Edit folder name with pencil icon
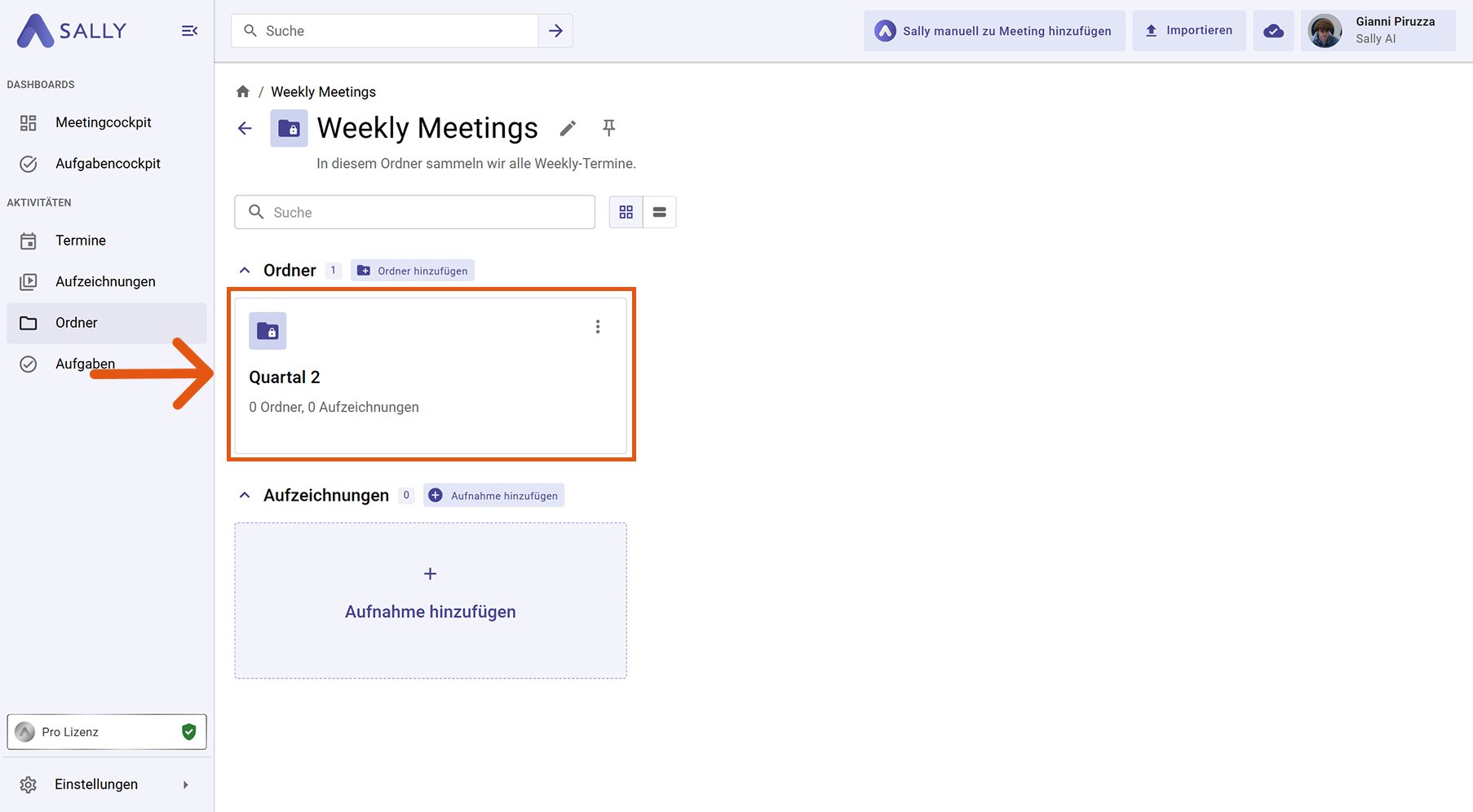Image resolution: width=1473 pixels, height=812 pixels. 568,128
